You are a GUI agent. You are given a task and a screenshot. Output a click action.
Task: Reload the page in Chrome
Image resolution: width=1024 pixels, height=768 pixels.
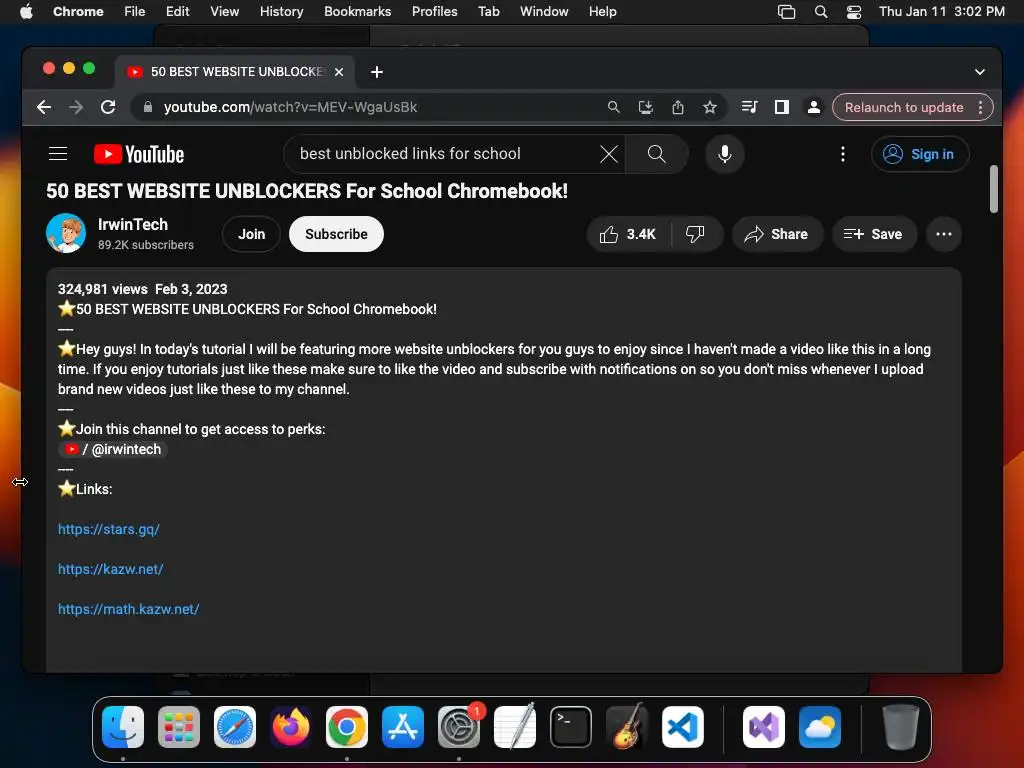click(108, 107)
